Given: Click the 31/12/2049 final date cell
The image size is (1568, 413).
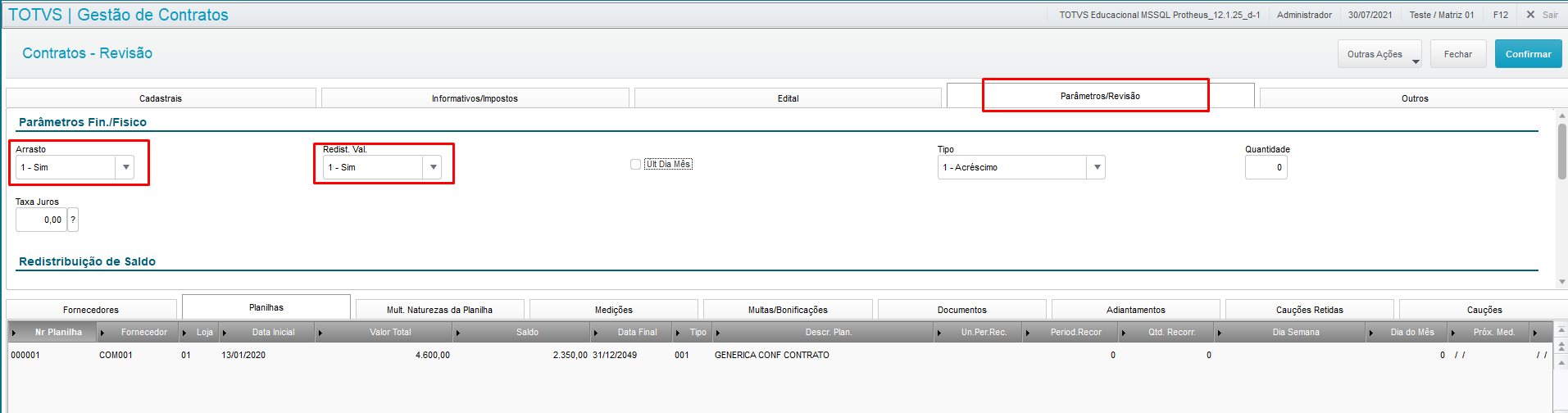Looking at the screenshot, I should coord(615,355).
